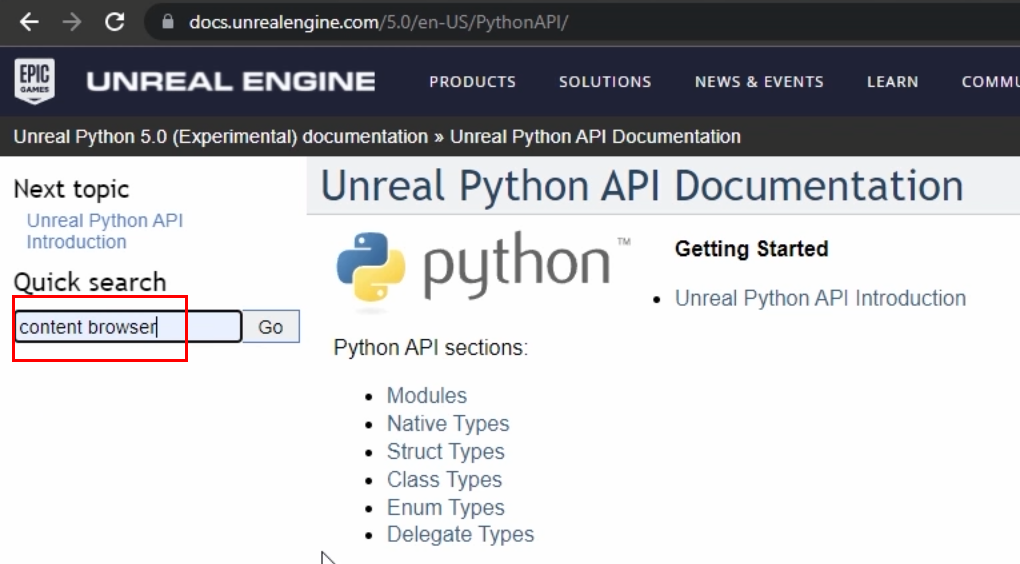Click the Quick search heading
Screen dimensions: 1020x564
[90, 282]
